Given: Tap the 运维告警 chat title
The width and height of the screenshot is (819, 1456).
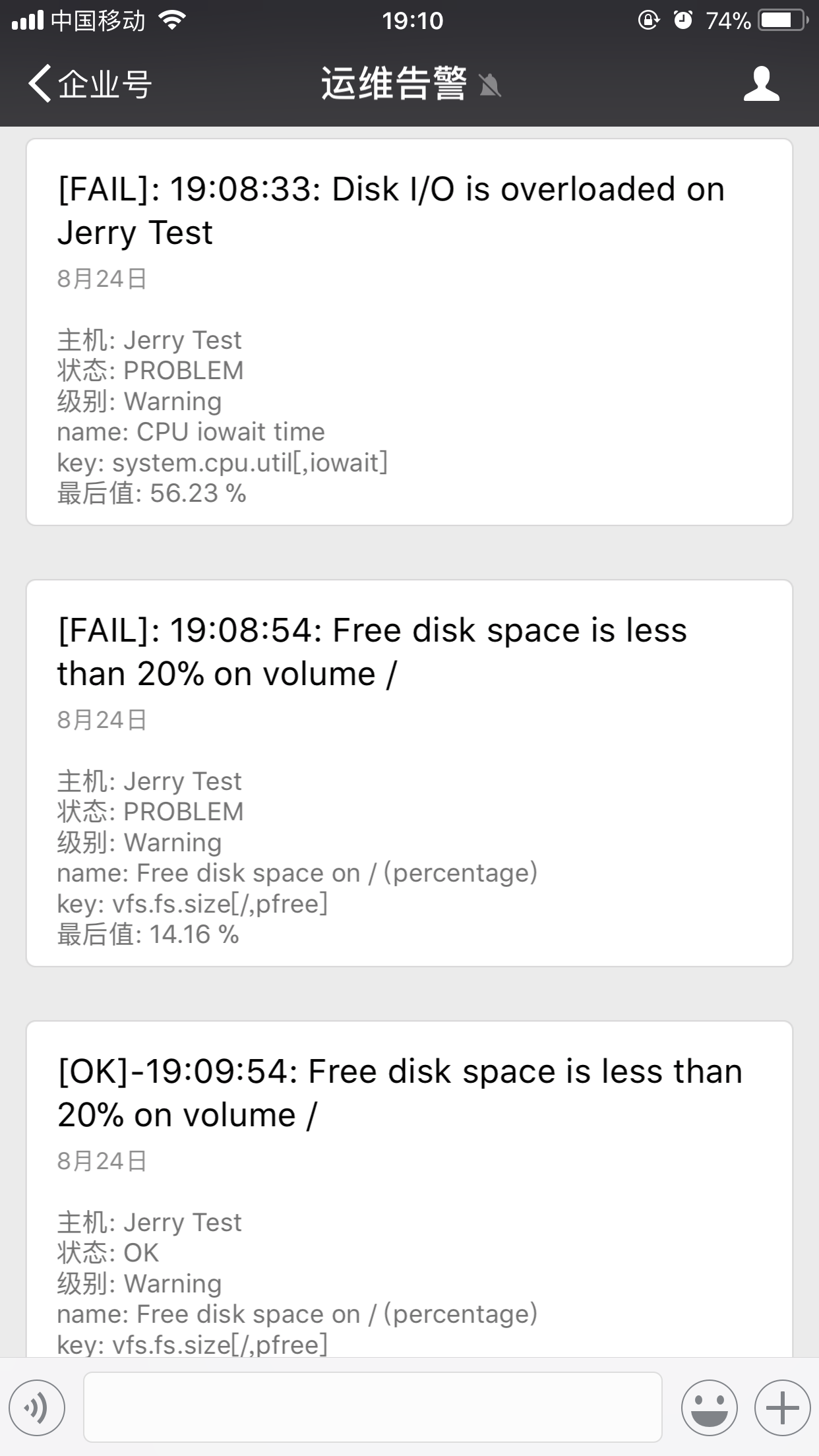Looking at the screenshot, I should click(394, 84).
